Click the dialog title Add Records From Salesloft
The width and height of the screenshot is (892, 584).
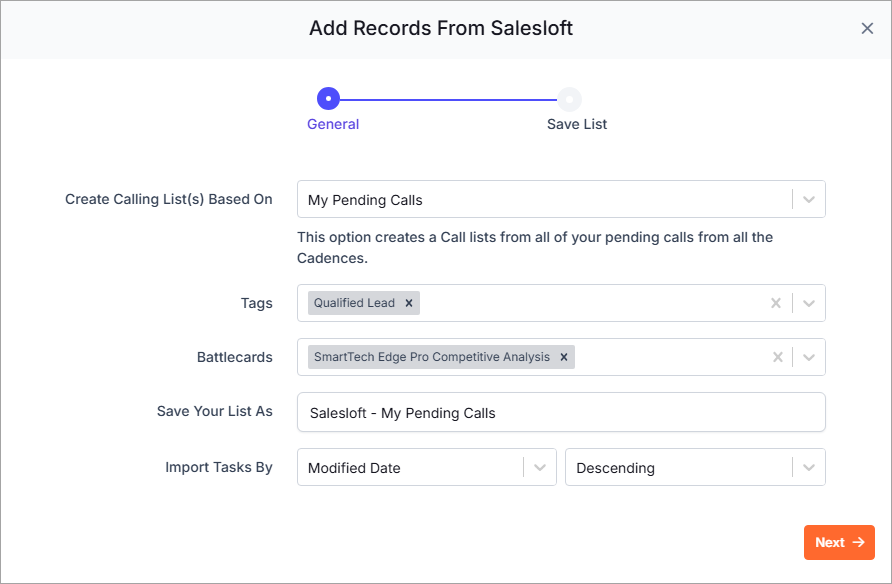(x=441, y=28)
